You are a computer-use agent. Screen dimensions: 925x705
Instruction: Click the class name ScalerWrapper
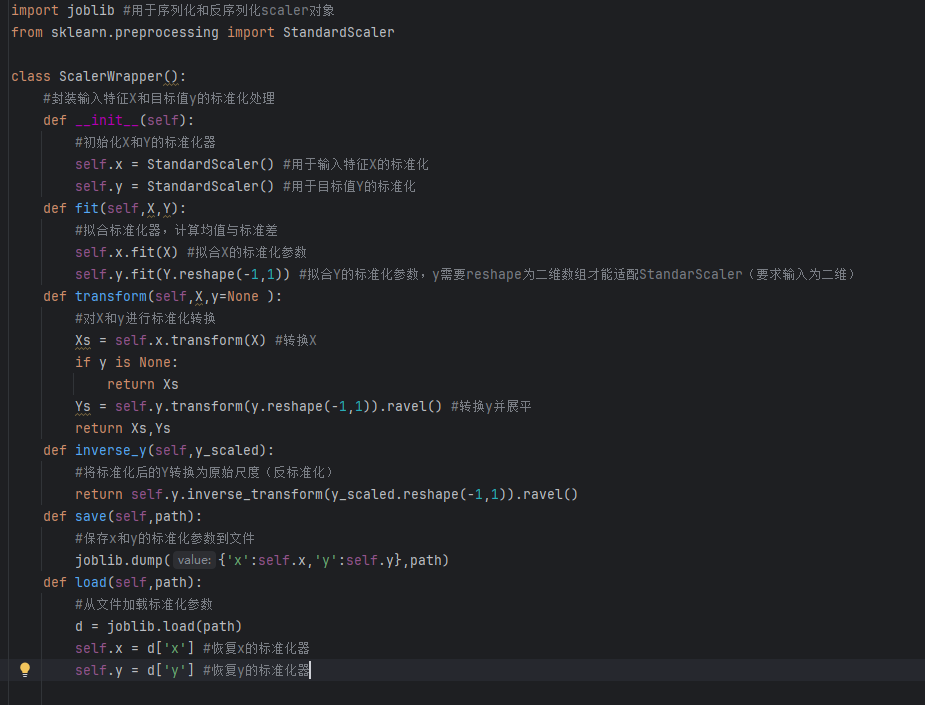(110, 76)
